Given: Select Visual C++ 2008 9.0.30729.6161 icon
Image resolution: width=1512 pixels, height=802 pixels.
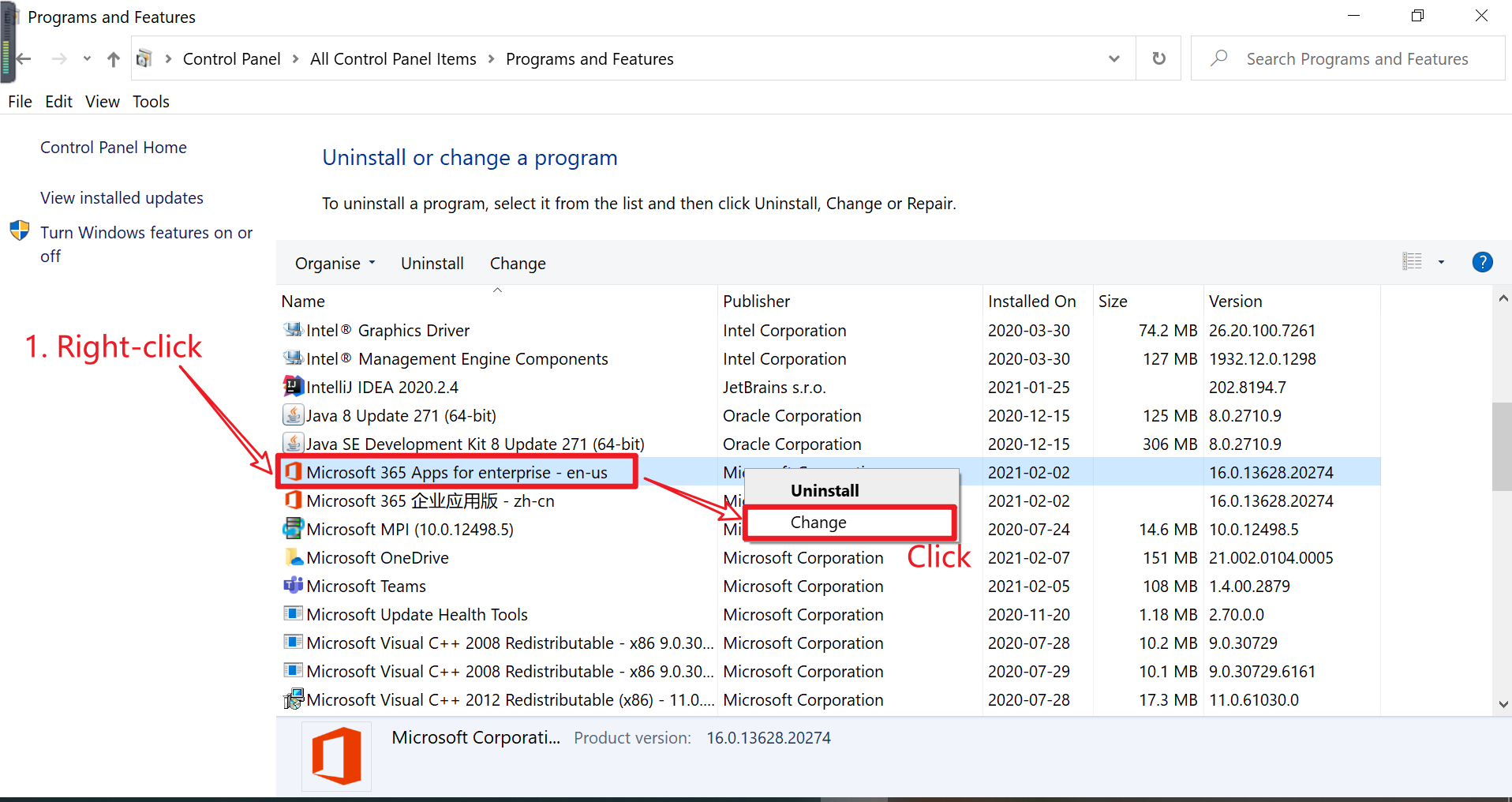Looking at the screenshot, I should (x=293, y=670).
